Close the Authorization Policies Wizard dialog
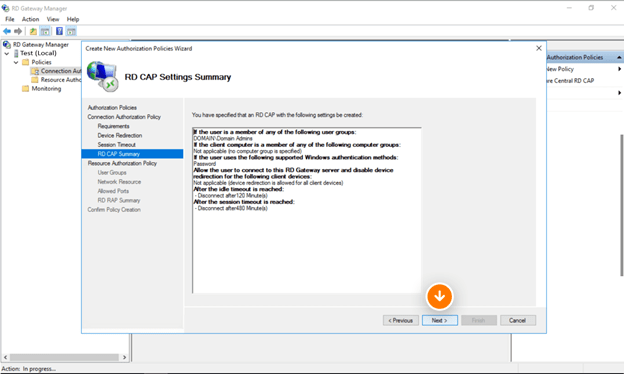The image size is (624, 374). point(539,48)
